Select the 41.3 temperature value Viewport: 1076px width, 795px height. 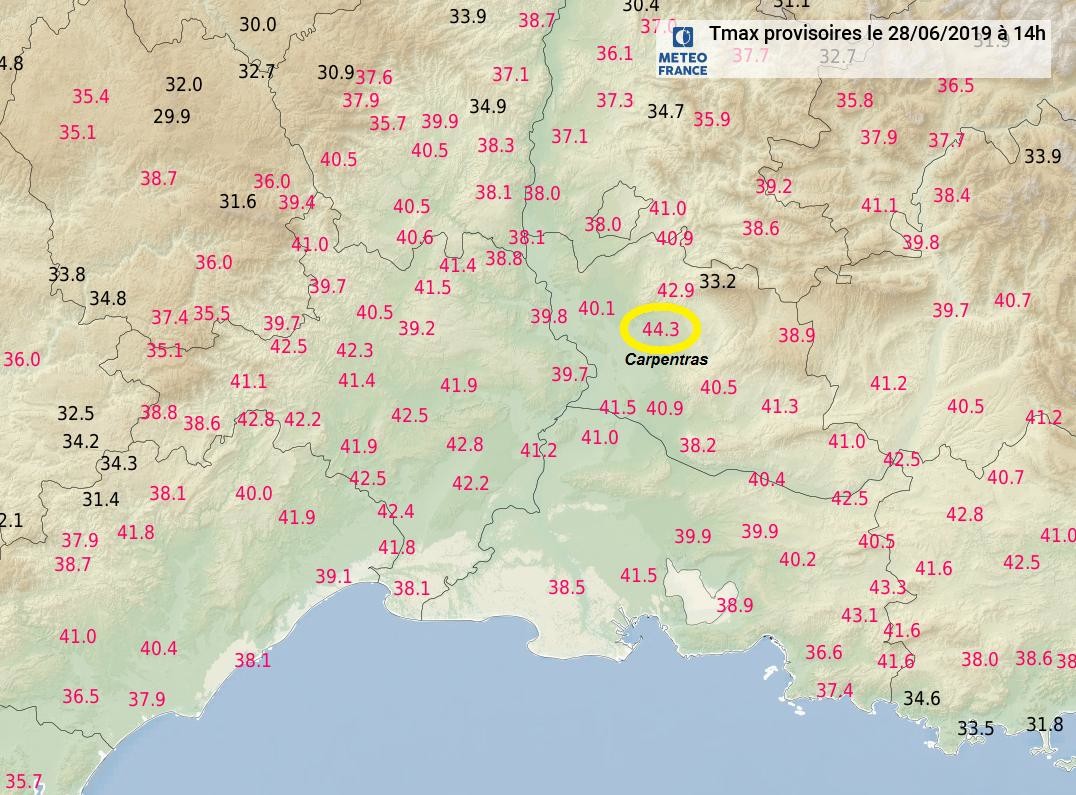coord(780,407)
